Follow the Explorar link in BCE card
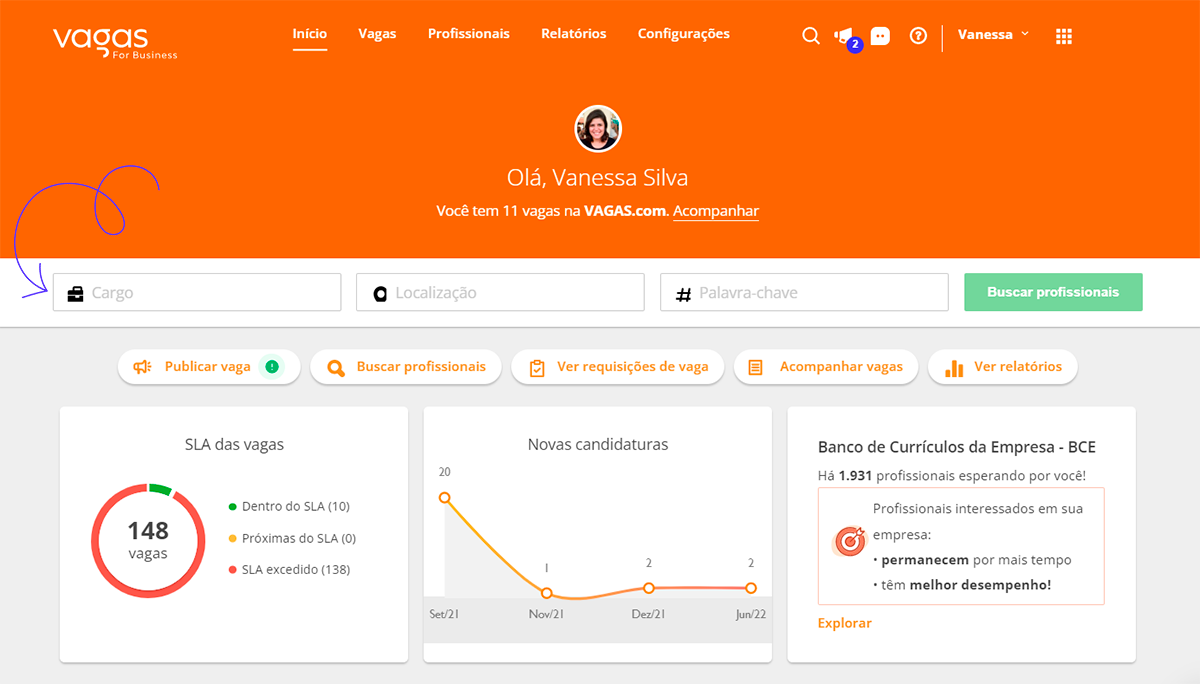Screen dimensions: 1200x684 845,623
